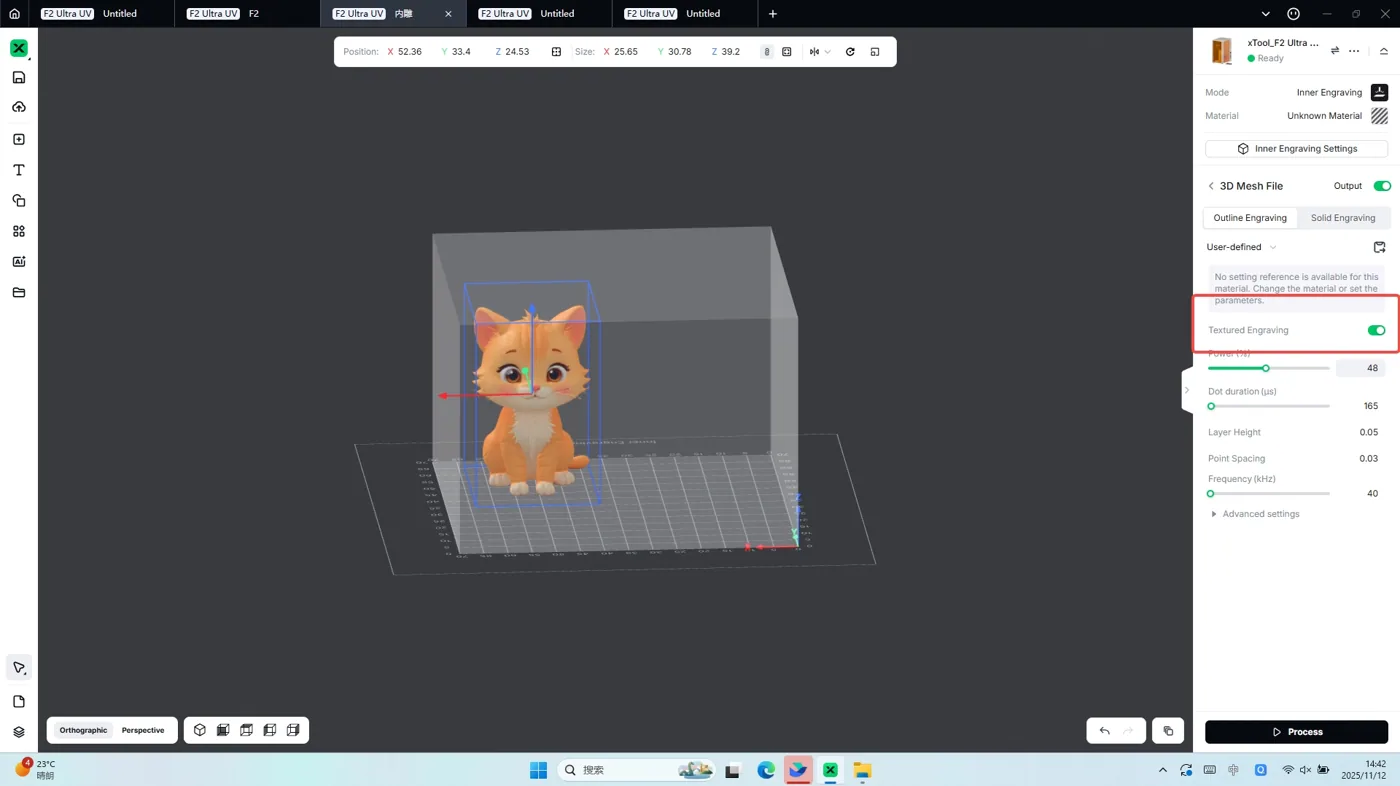The height and width of the screenshot is (786, 1400).
Task: Switch to Orthographic view
Action: (x=83, y=730)
